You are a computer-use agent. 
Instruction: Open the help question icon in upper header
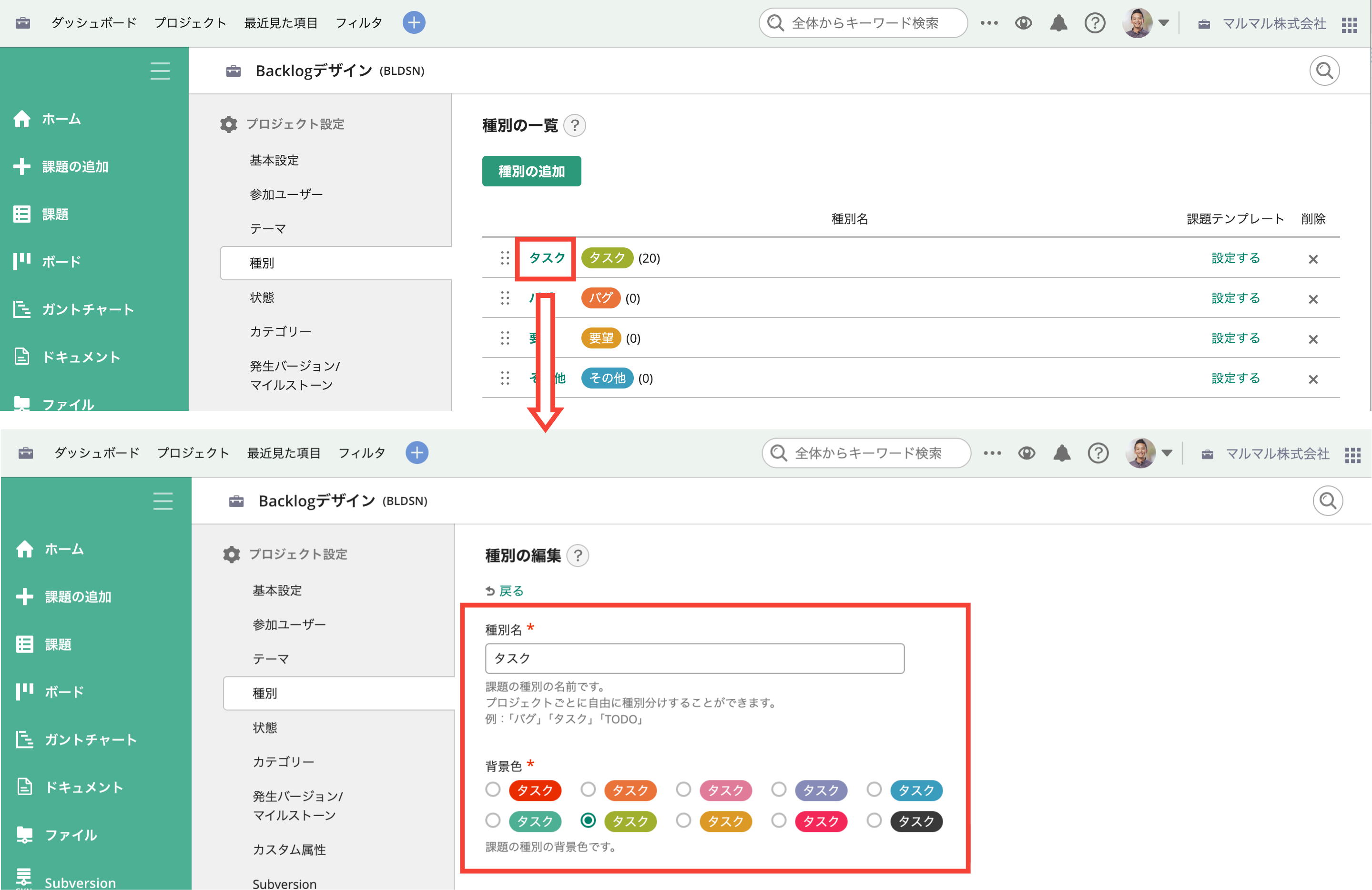[x=1094, y=23]
